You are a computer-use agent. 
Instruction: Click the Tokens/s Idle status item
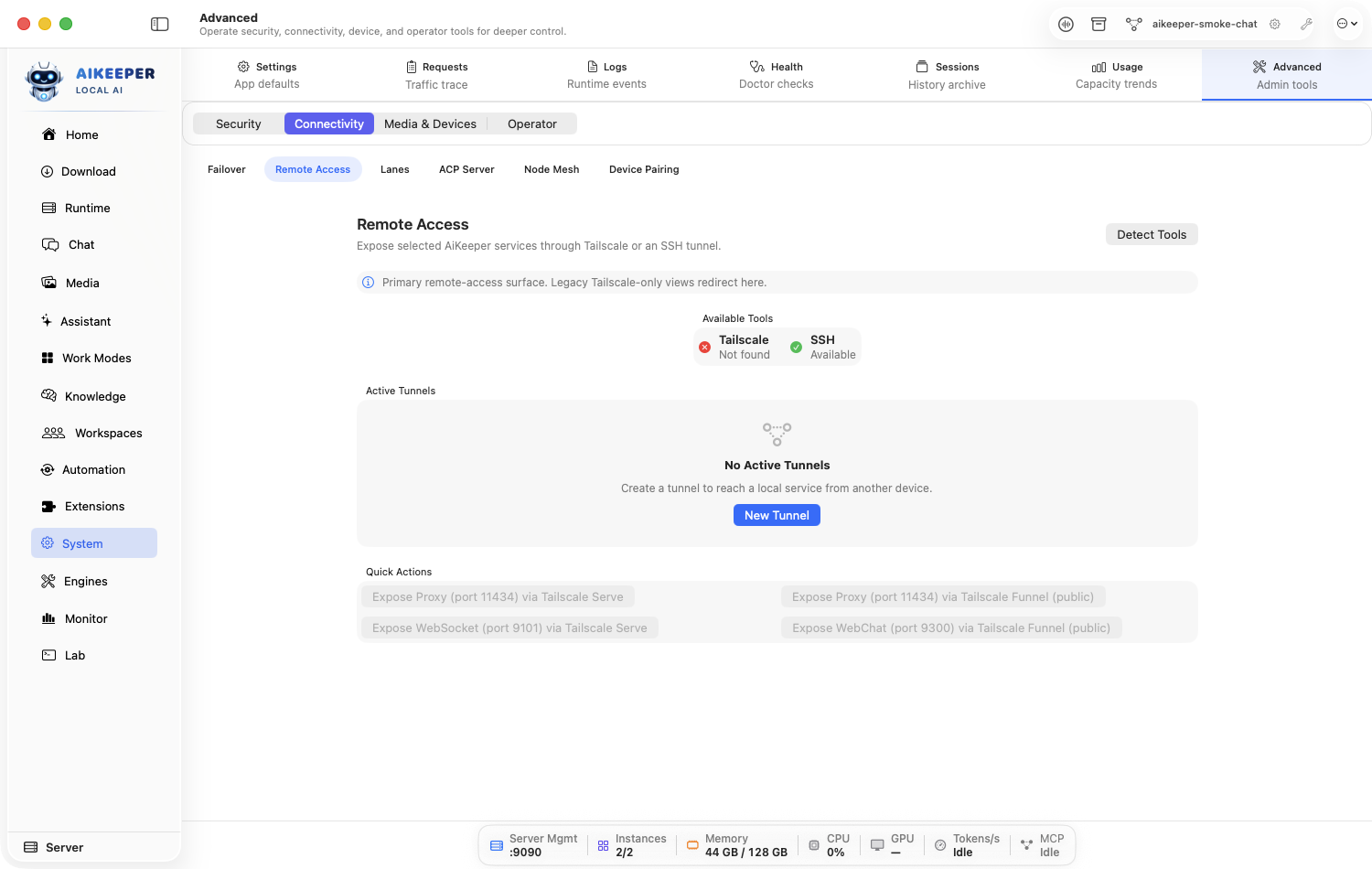pos(967,845)
